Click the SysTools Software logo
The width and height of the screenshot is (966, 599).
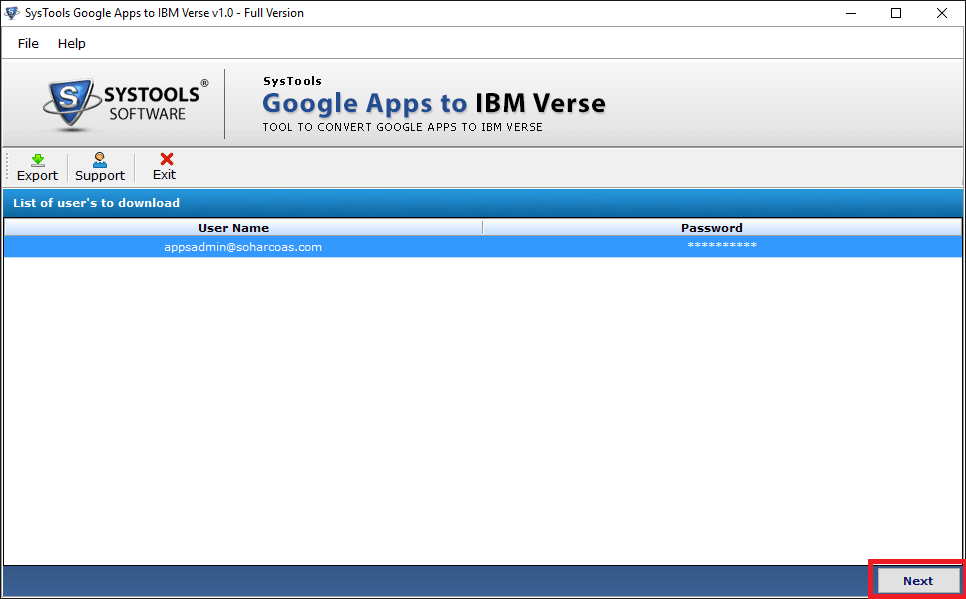pyautogui.click(x=126, y=104)
